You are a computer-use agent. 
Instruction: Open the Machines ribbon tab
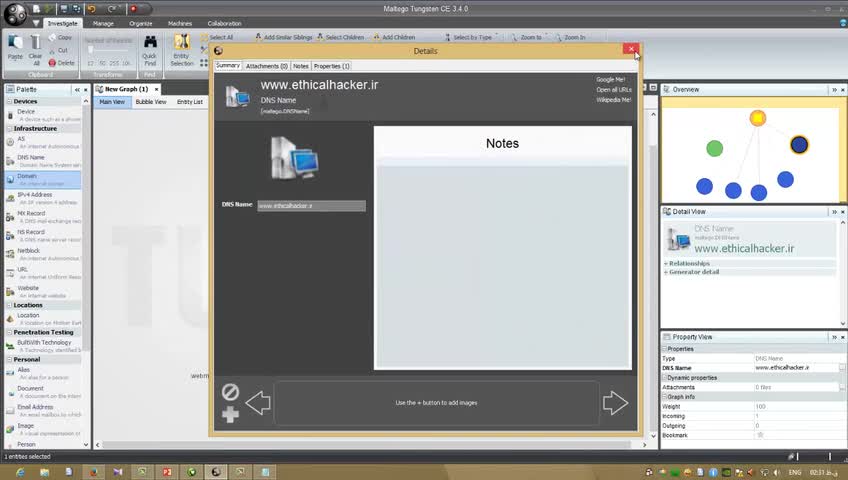180,23
